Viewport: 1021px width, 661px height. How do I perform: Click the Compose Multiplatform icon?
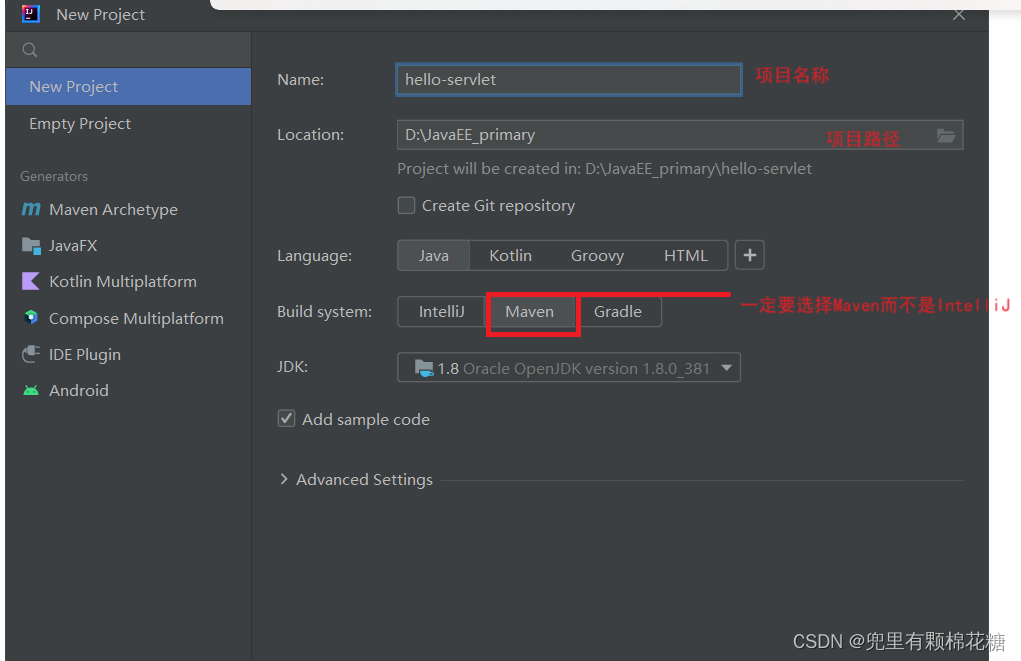click(x=31, y=318)
